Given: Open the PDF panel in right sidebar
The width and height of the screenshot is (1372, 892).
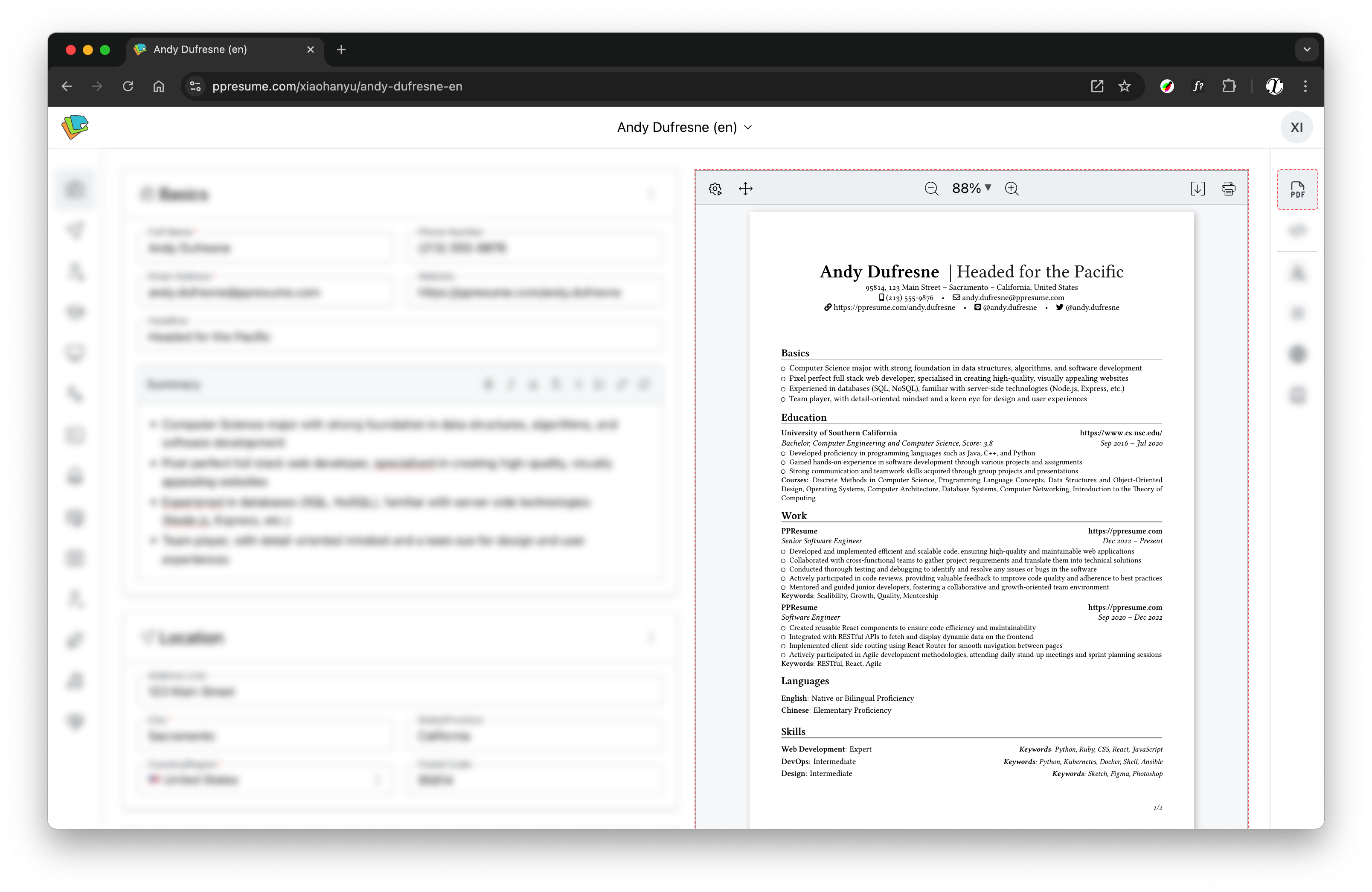Looking at the screenshot, I should pyautogui.click(x=1297, y=189).
